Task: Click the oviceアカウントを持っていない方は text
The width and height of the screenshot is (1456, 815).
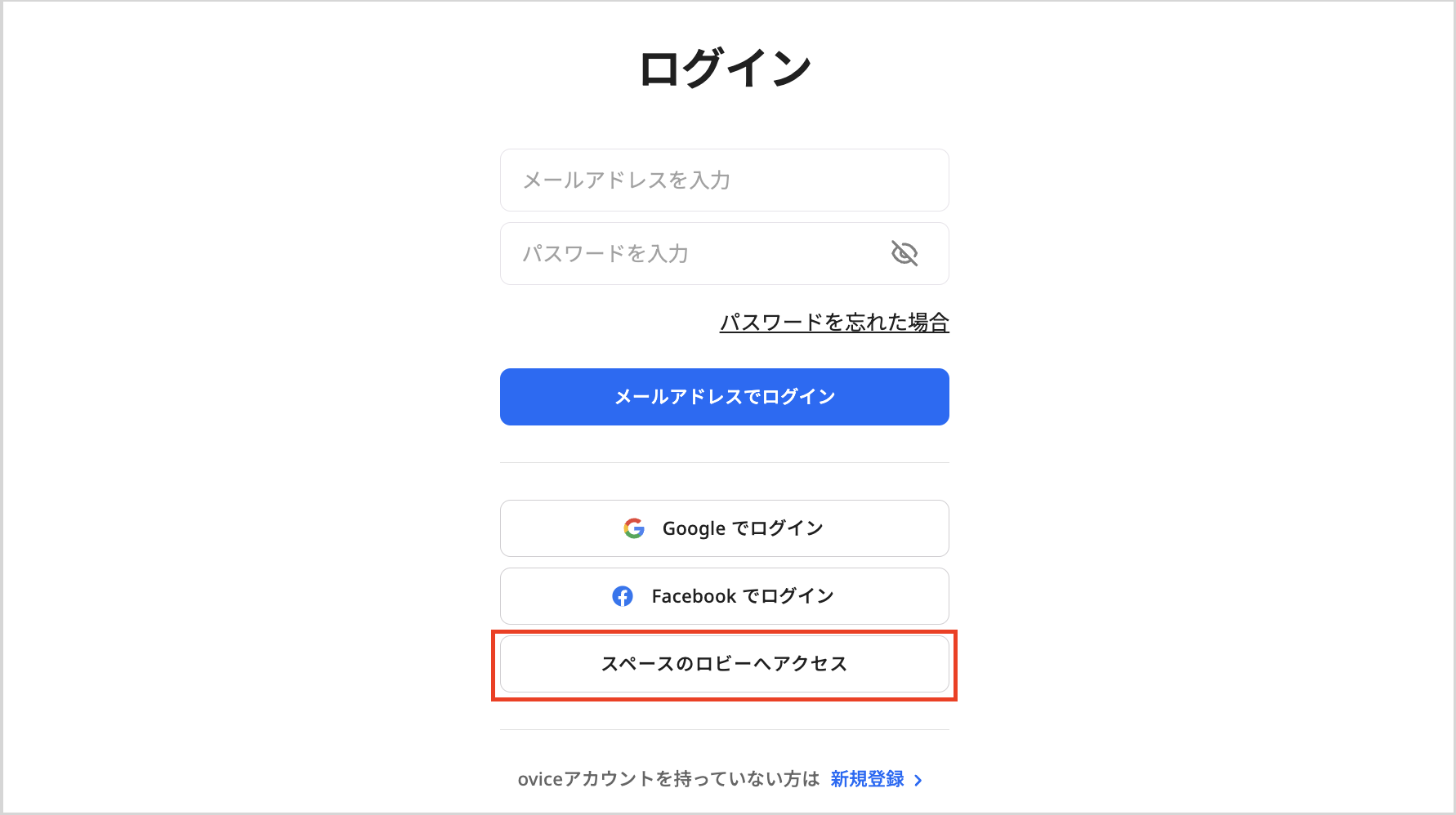Action: pos(668,779)
